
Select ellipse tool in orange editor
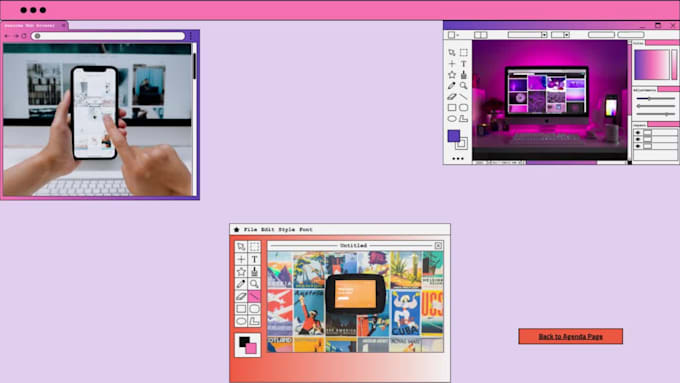tap(241, 321)
